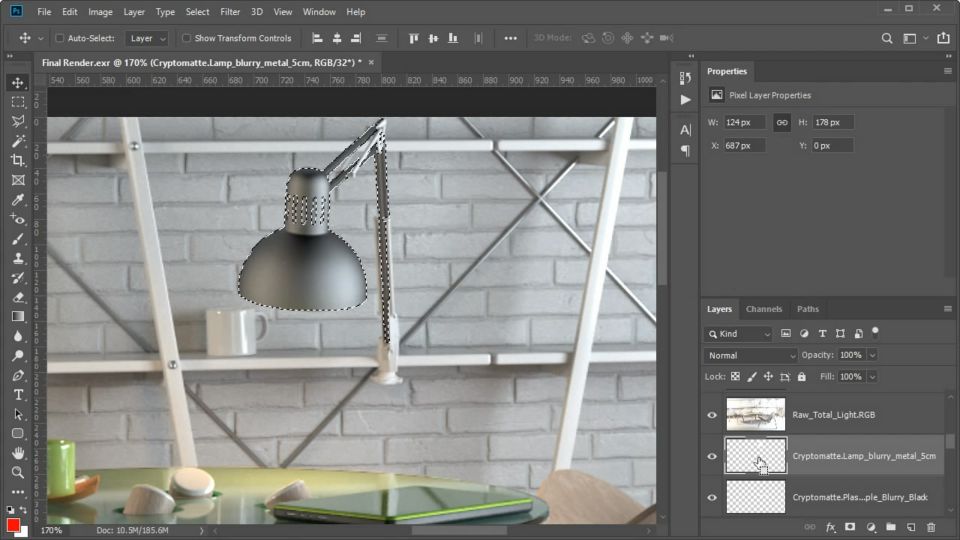
Task: Expand the Opacity slider dropdown arrow
Action: [x=872, y=355]
